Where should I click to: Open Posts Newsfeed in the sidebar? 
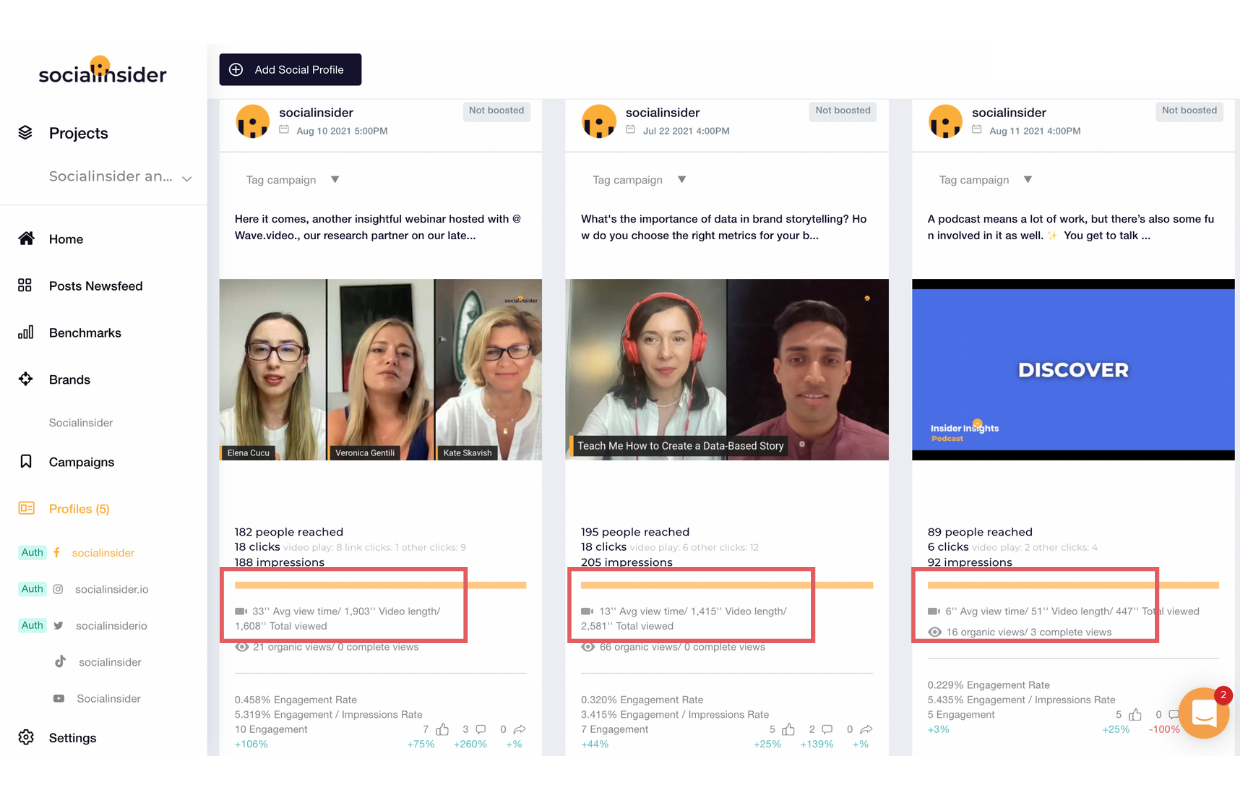pos(96,286)
